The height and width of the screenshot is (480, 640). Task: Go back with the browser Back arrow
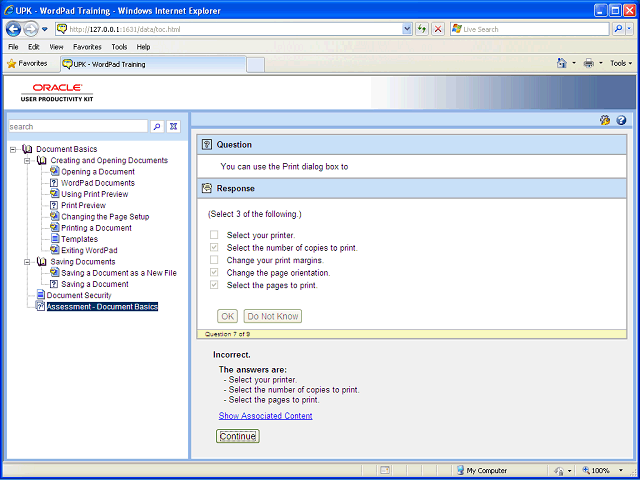pyautogui.click(x=14, y=29)
